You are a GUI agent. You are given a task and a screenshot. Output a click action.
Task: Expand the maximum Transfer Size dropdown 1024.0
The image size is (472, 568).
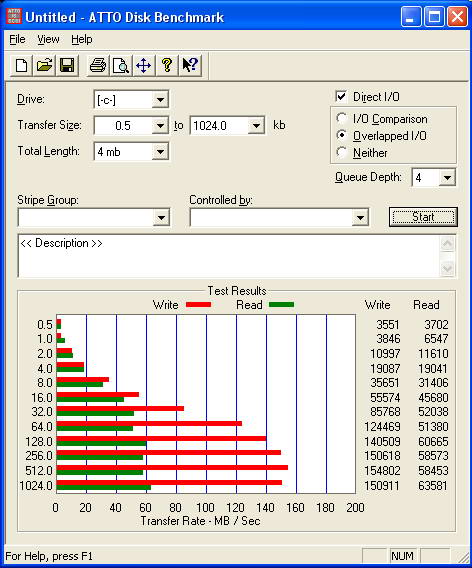pyautogui.click(x=256, y=126)
